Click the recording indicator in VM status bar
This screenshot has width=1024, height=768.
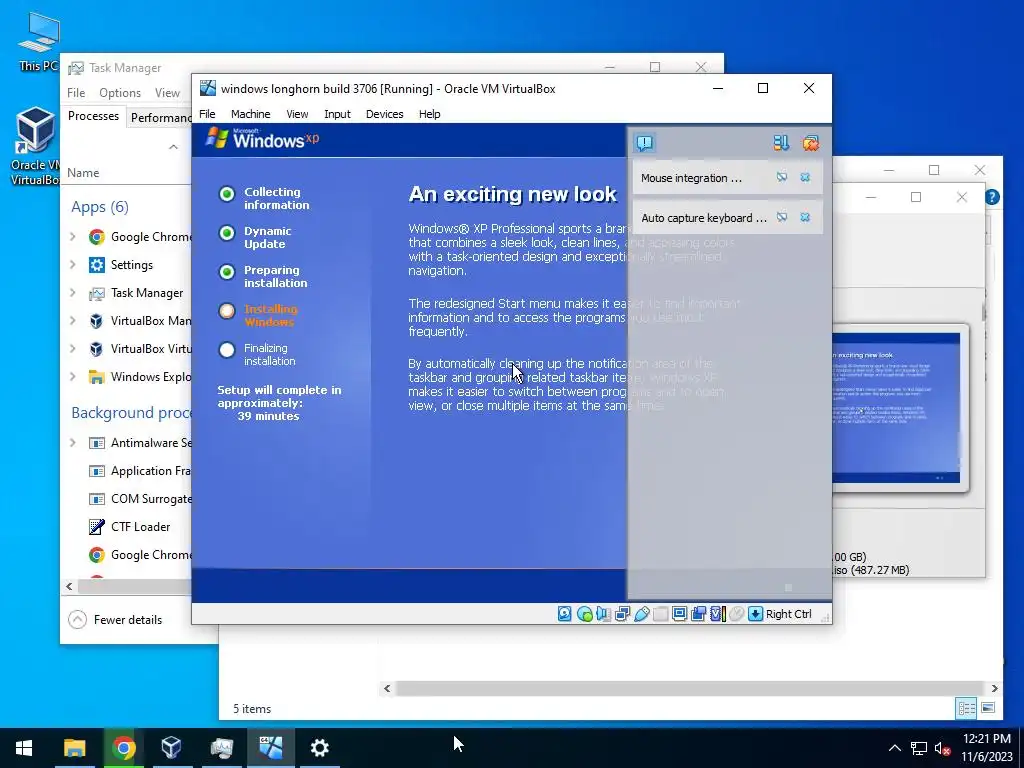pyautogui.click(x=698, y=614)
